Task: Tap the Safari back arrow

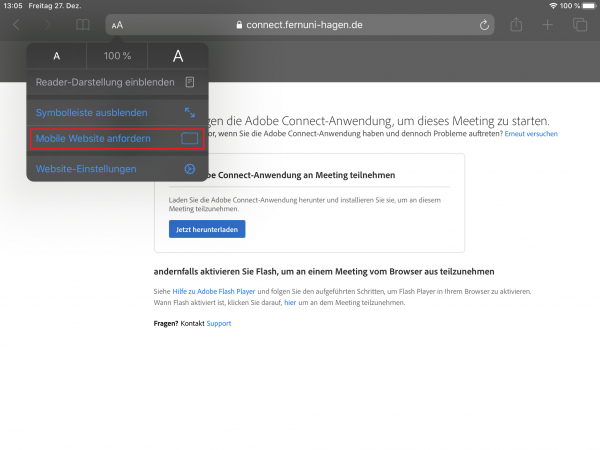Action: 17,24
